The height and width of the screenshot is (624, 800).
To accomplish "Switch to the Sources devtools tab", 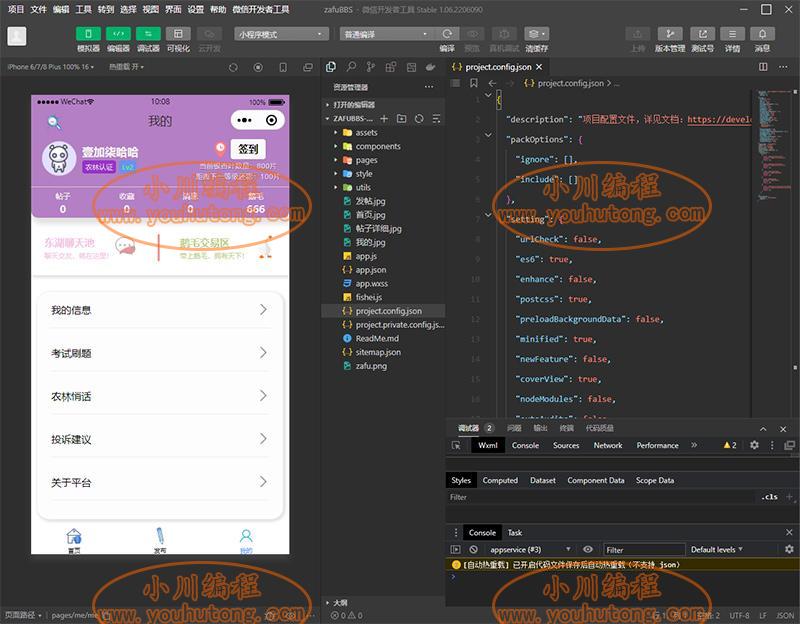I will (566, 445).
